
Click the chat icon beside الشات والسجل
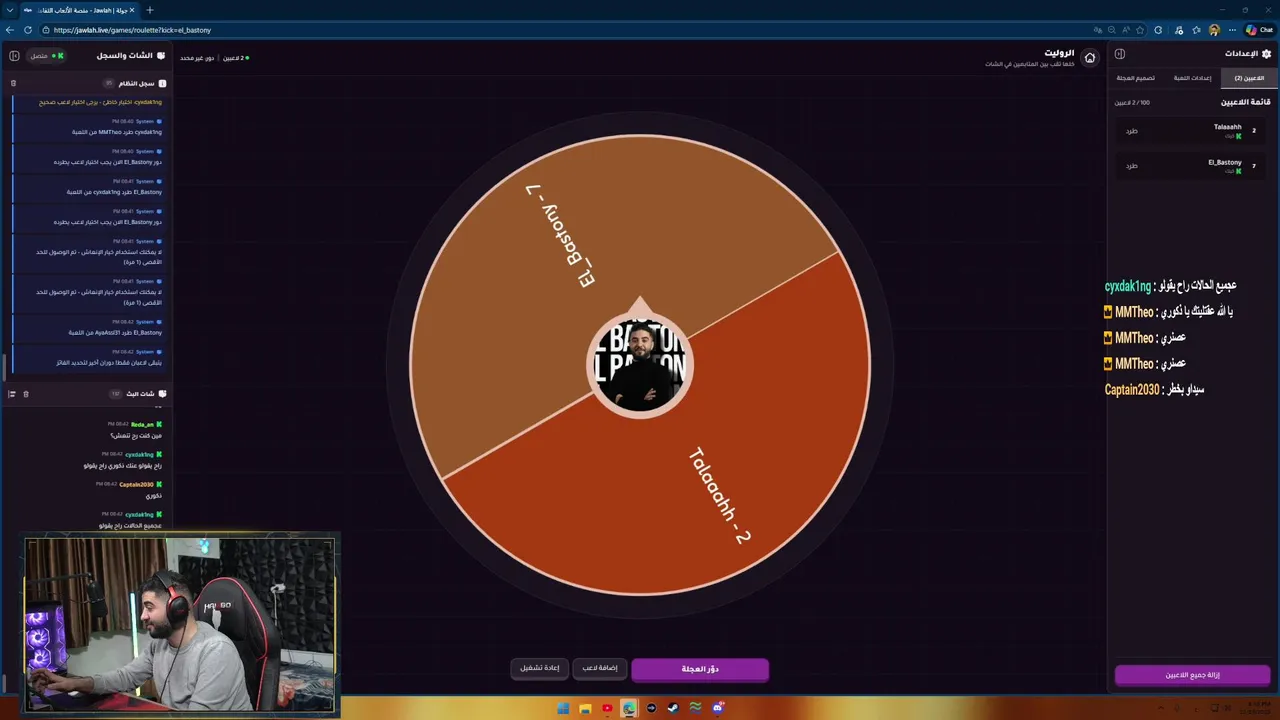tap(161, 55)
